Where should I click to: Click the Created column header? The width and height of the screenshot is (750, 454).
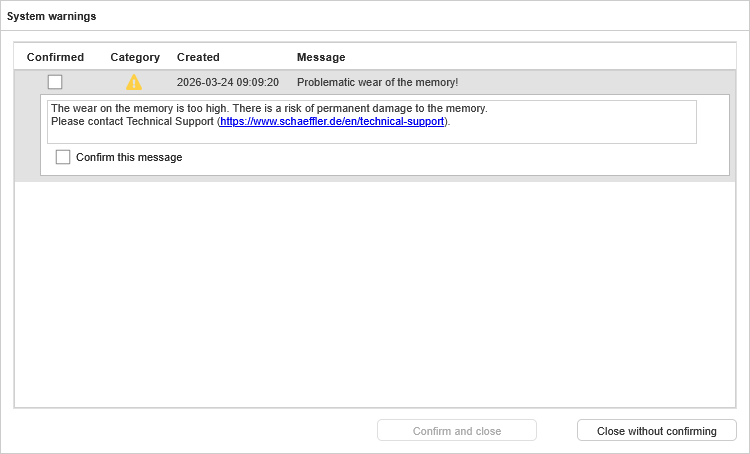click(198, 57)
